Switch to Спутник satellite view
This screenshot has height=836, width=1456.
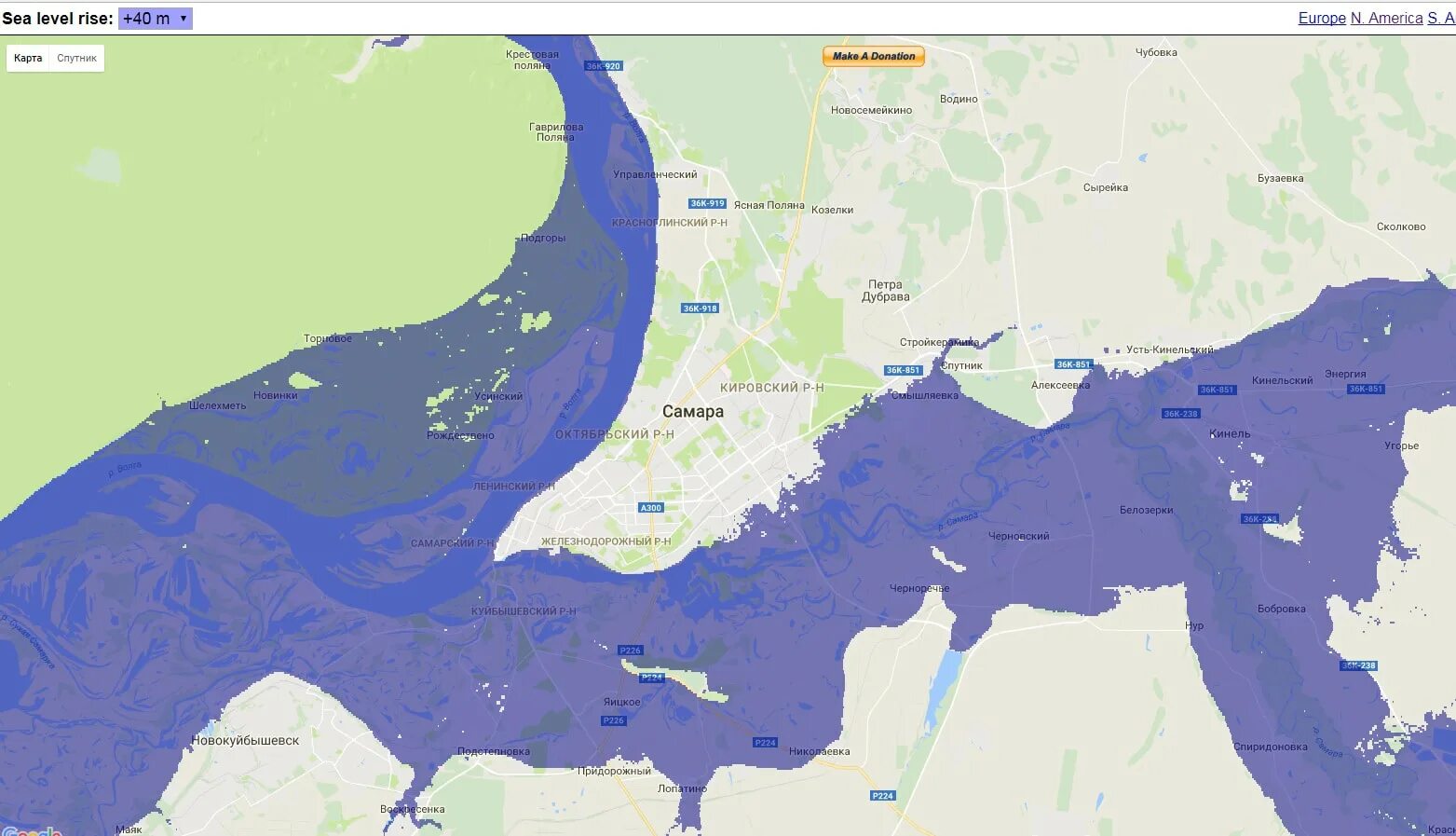point(75,57)
